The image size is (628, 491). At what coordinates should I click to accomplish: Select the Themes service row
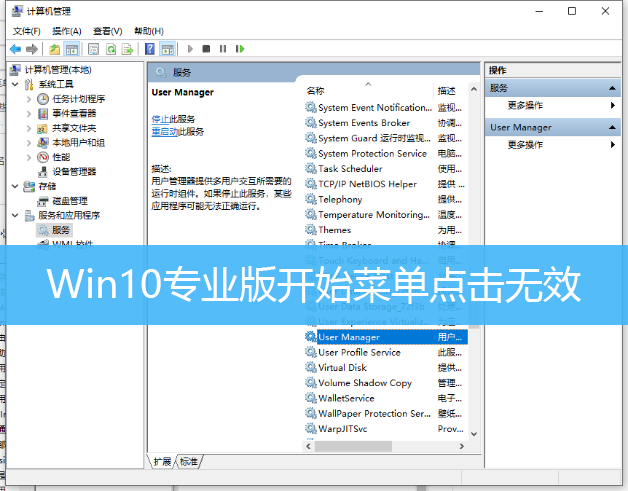[x=386, y=230]
